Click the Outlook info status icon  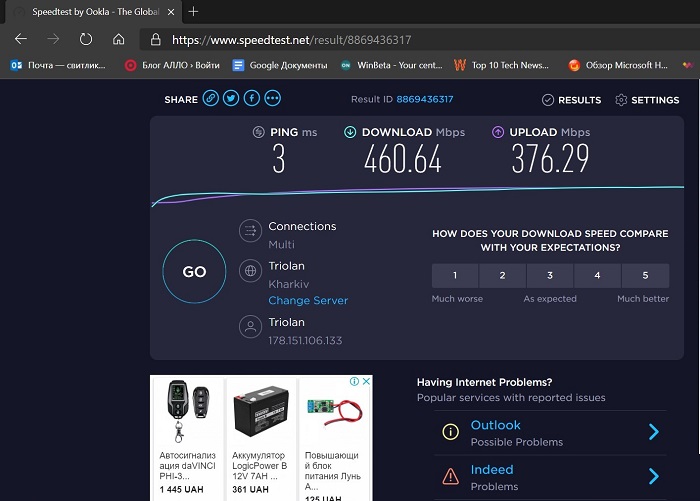[x=450, y=432]
